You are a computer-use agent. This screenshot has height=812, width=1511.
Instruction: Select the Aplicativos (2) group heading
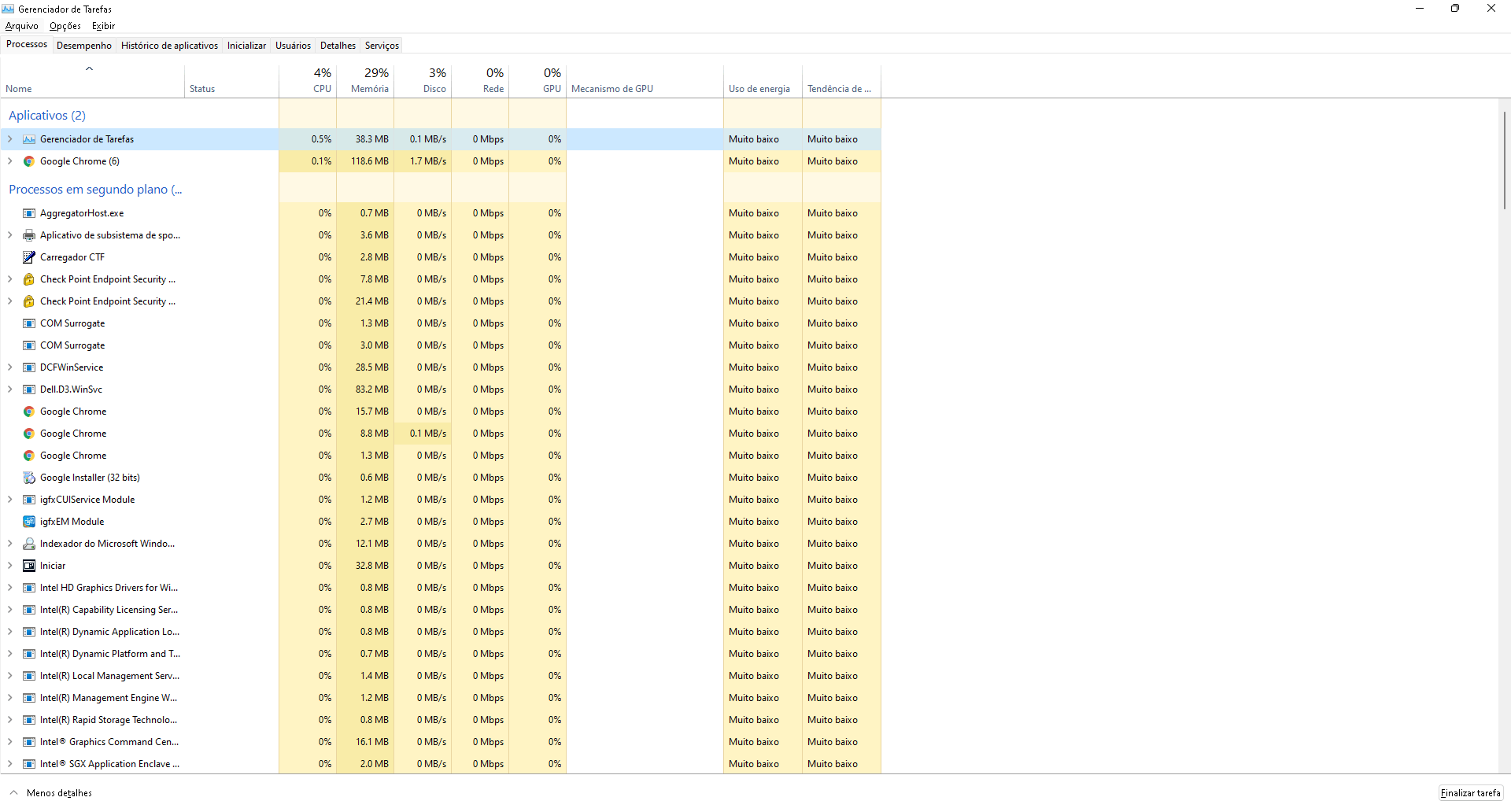coord(47,116)
